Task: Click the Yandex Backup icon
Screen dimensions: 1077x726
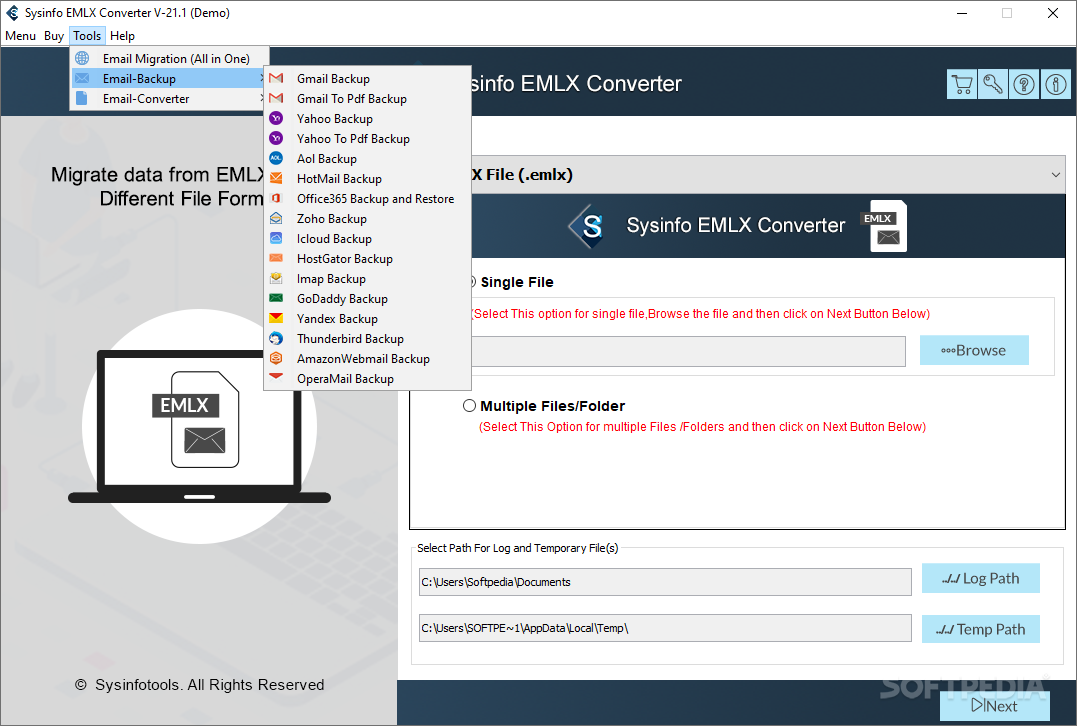Action: click(x=276, y=318)
